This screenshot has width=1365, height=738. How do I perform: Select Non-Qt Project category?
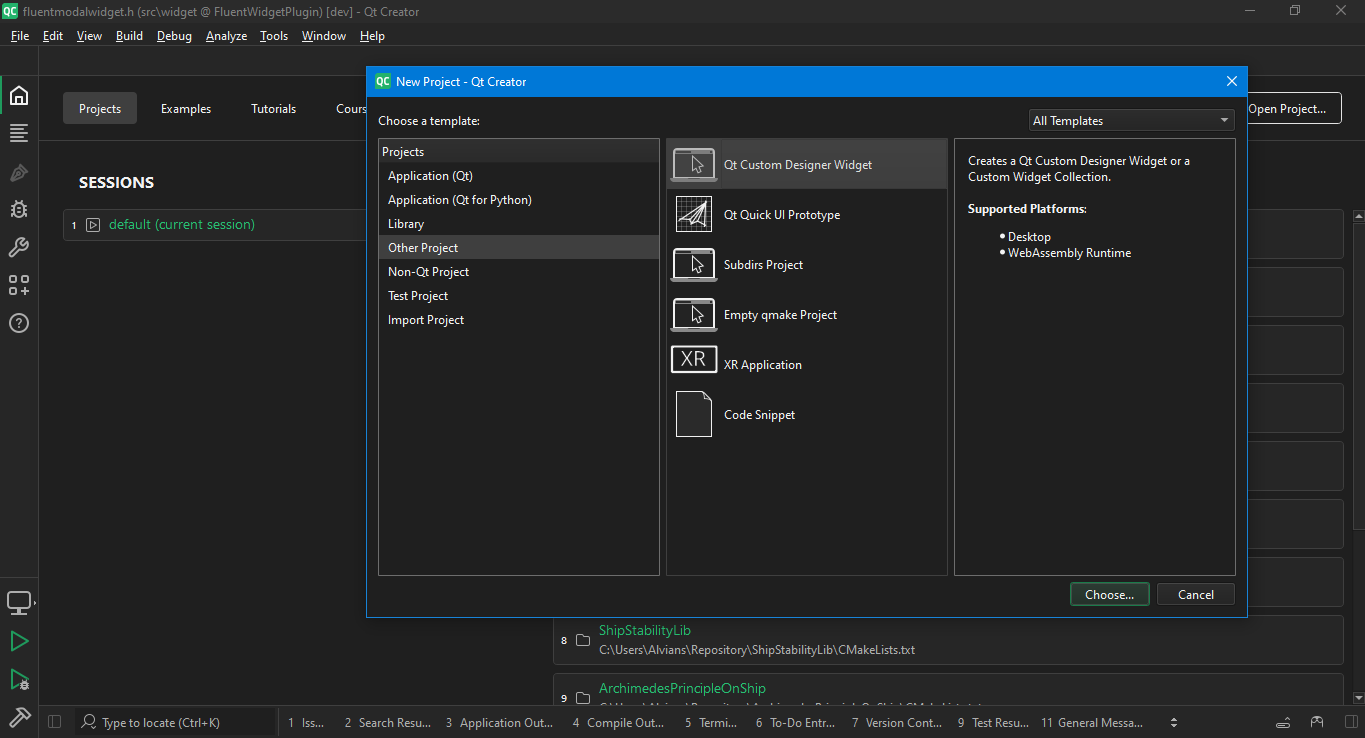519,272
